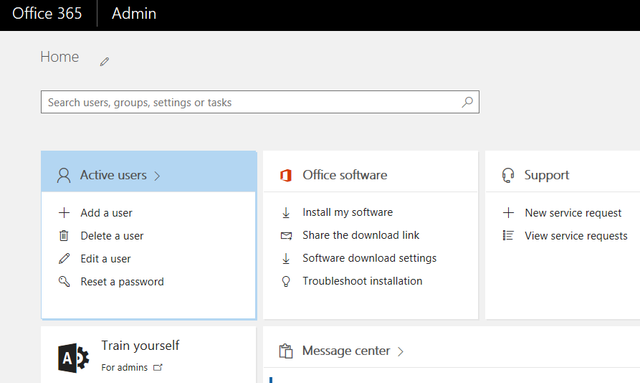
Task: Expand Active users with its chevron arrow
Action: tap(157, 176)
